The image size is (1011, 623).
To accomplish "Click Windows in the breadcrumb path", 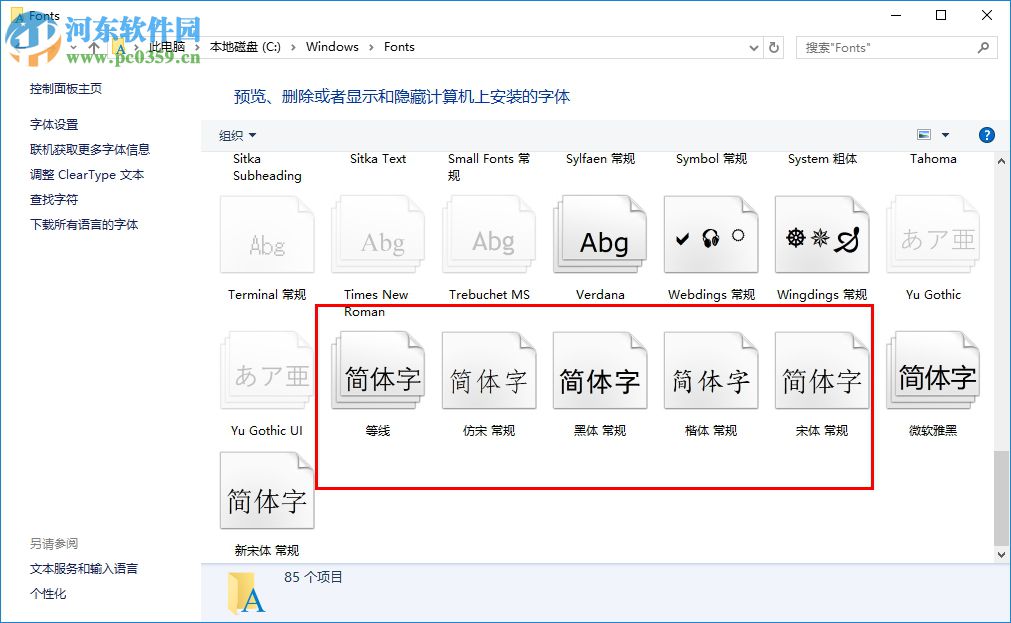I will (332, 47).
